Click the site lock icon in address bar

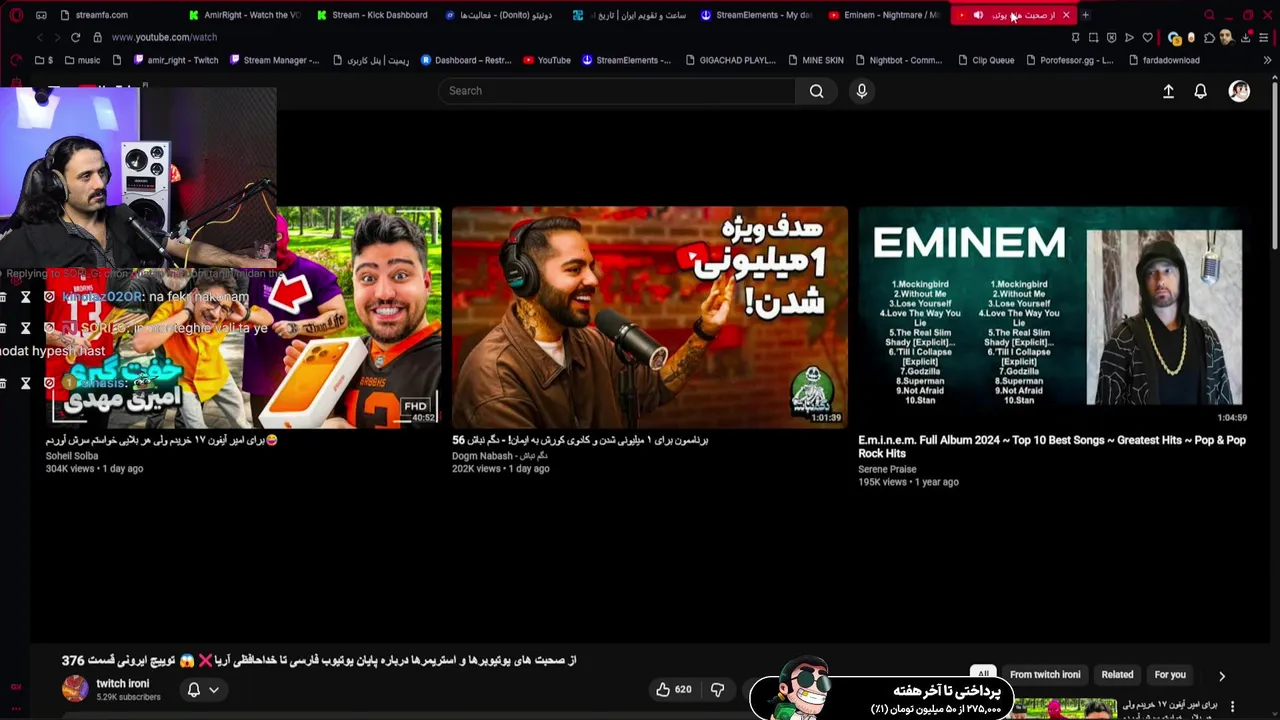pos(97,37)
